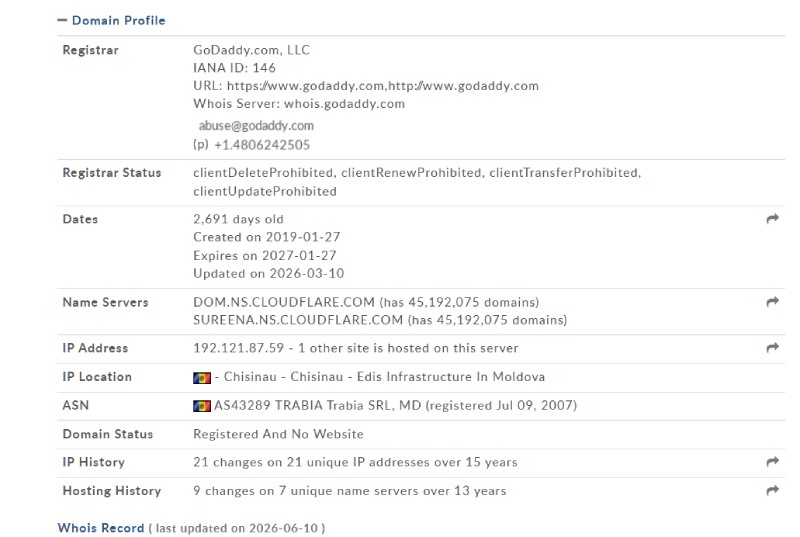Click the 2,691 days old text
This screenshot has width=800, height=537.
coord(238,219)
